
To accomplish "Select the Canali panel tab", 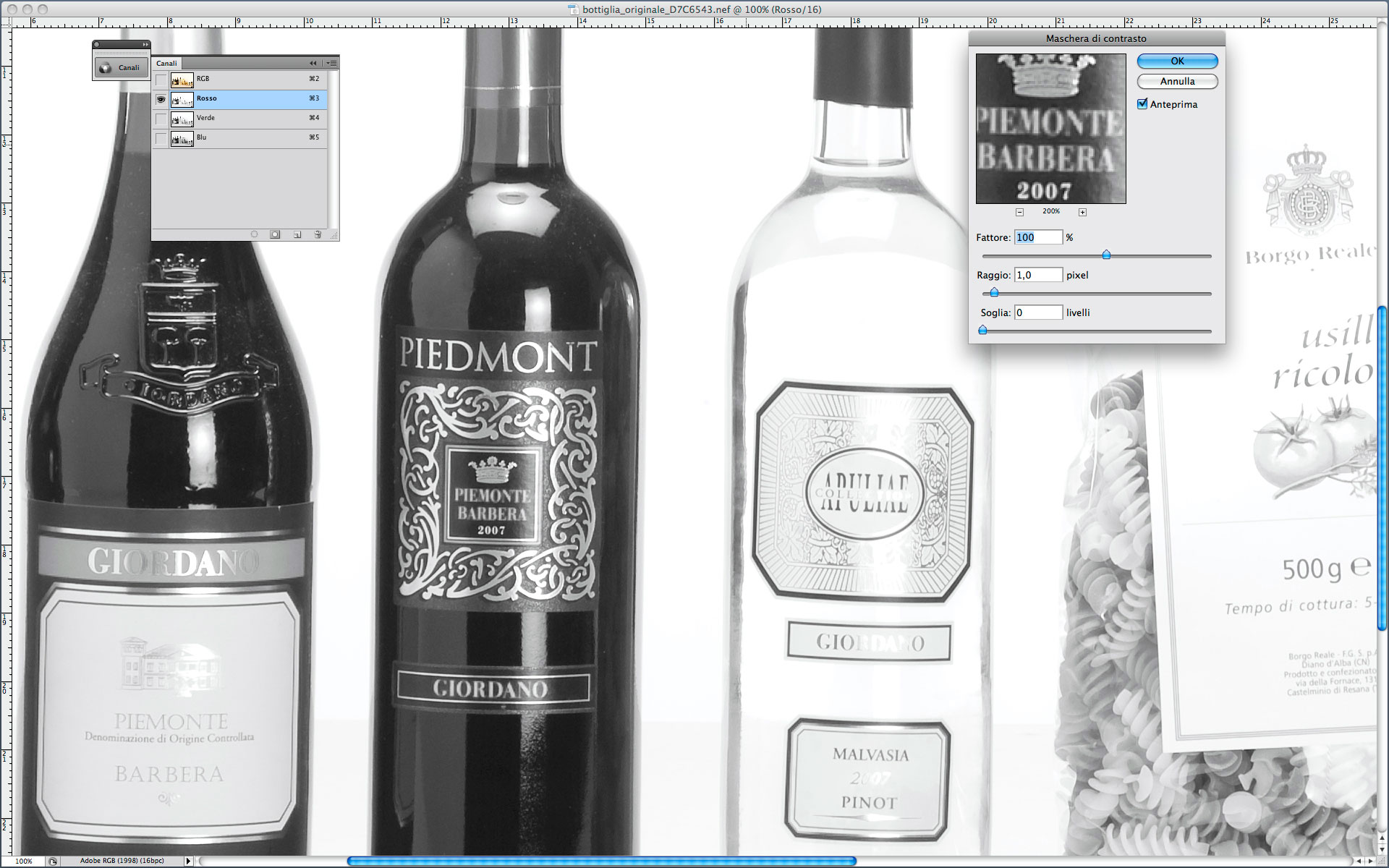I will coord(166,63).
